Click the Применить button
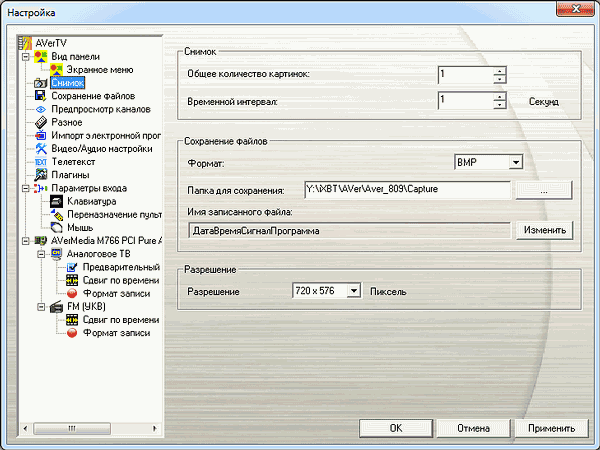 [551, 428]
